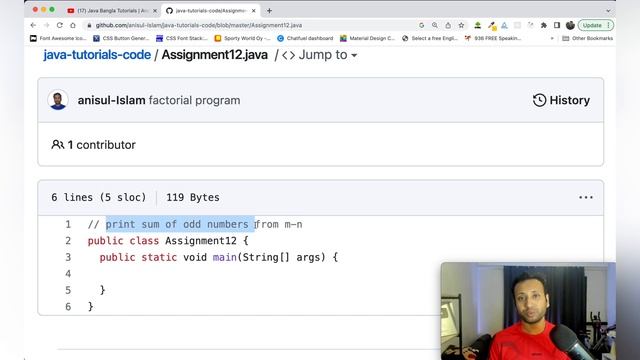The height and width of the screenshot is (360, 640).
Task: Expand the Jump to dropdown
Action: [x=320, y=55]
